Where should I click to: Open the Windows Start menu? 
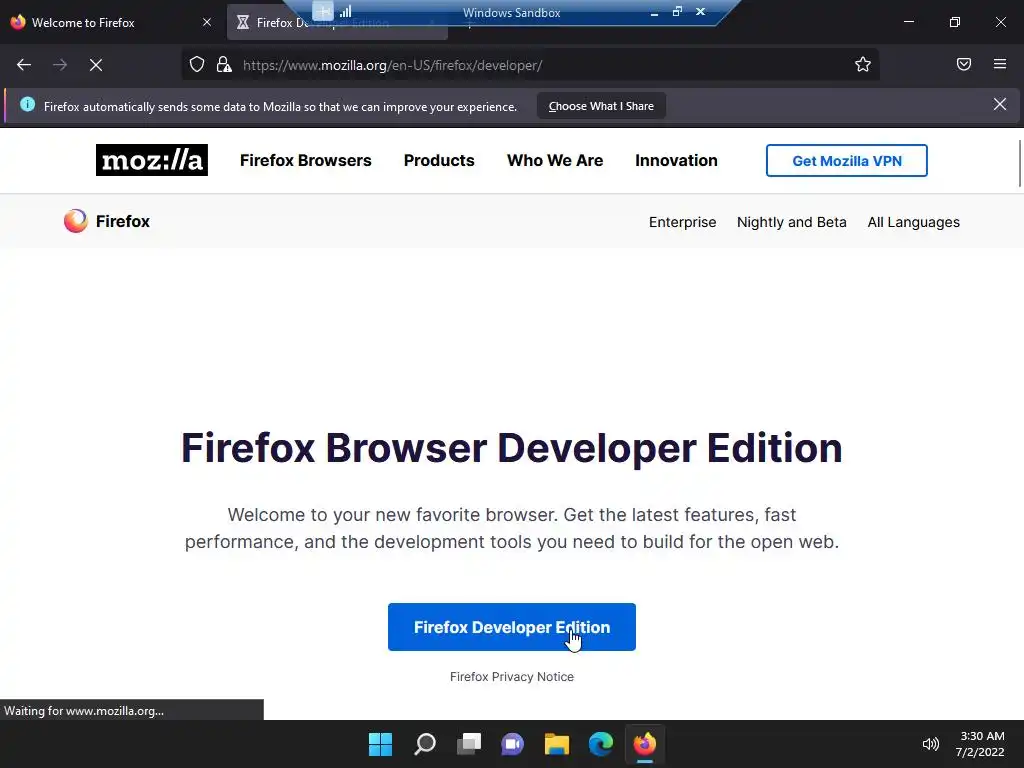pos(380,744)
